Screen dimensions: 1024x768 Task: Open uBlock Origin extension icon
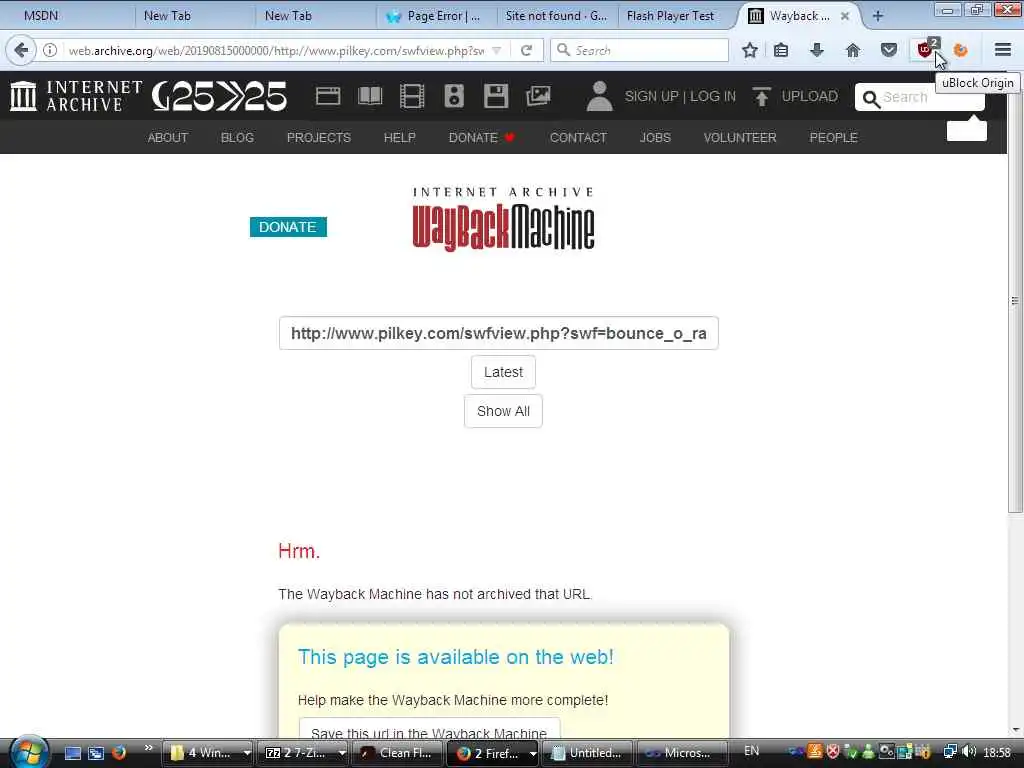(926, 49)
